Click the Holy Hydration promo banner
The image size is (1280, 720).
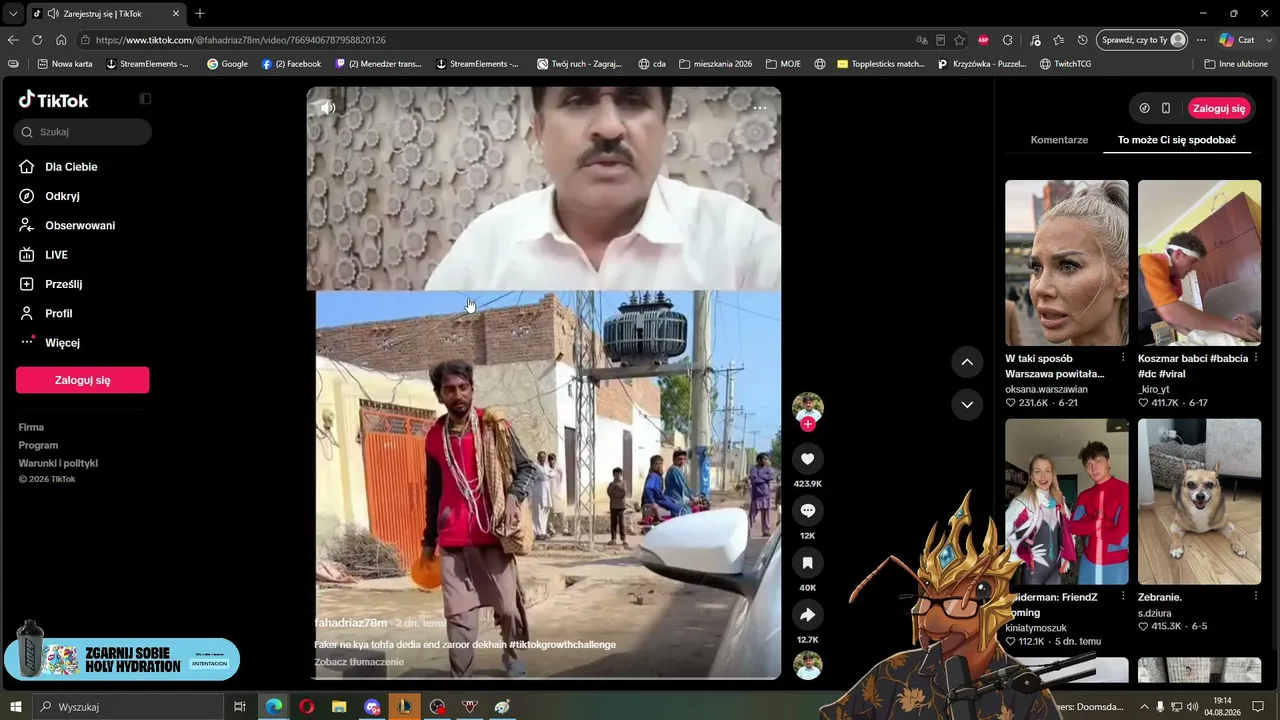122,659
